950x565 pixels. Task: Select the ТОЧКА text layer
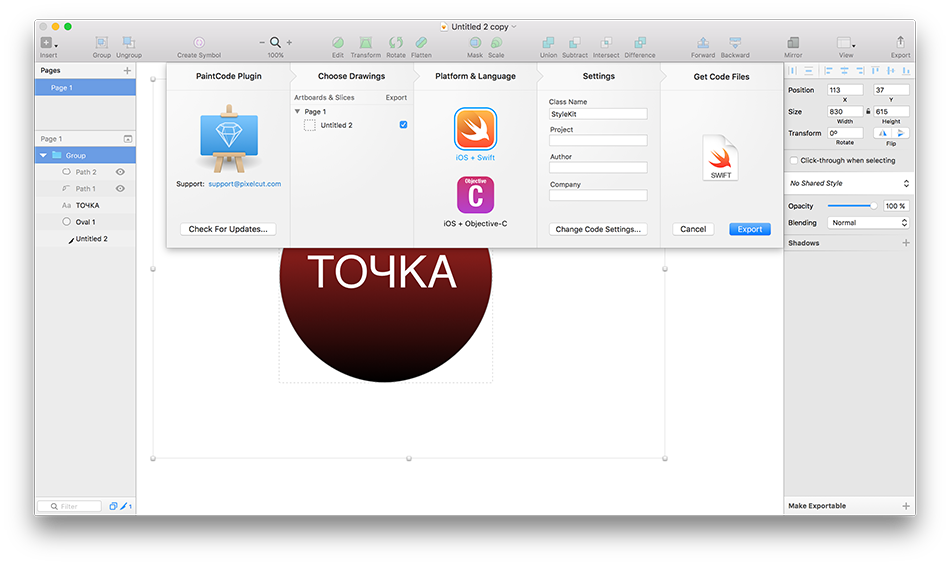tap(85, 205)
